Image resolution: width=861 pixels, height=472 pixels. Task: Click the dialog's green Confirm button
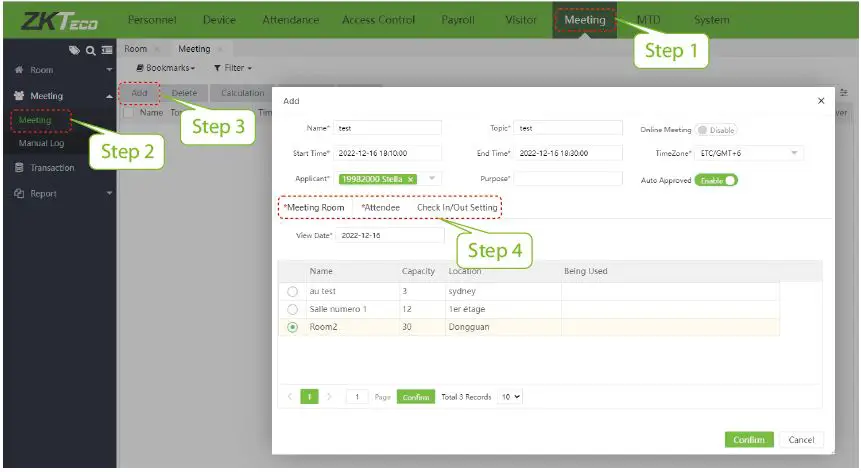749,440
